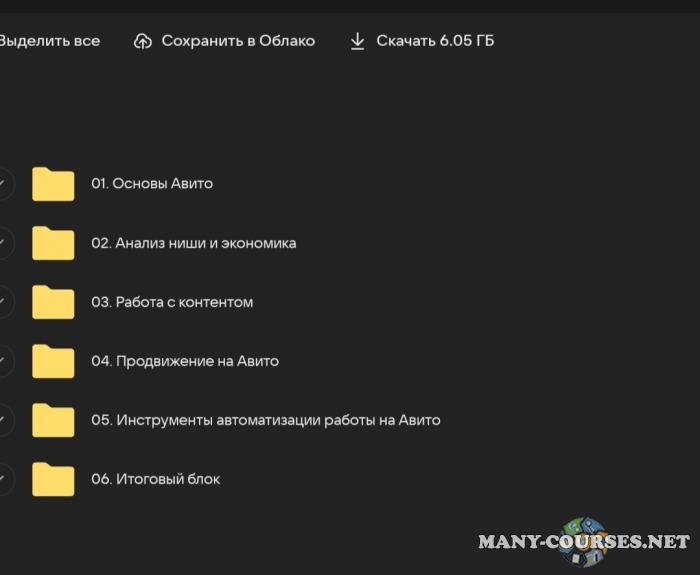Tick the checkbox for 01. Основы Авито

4,184
